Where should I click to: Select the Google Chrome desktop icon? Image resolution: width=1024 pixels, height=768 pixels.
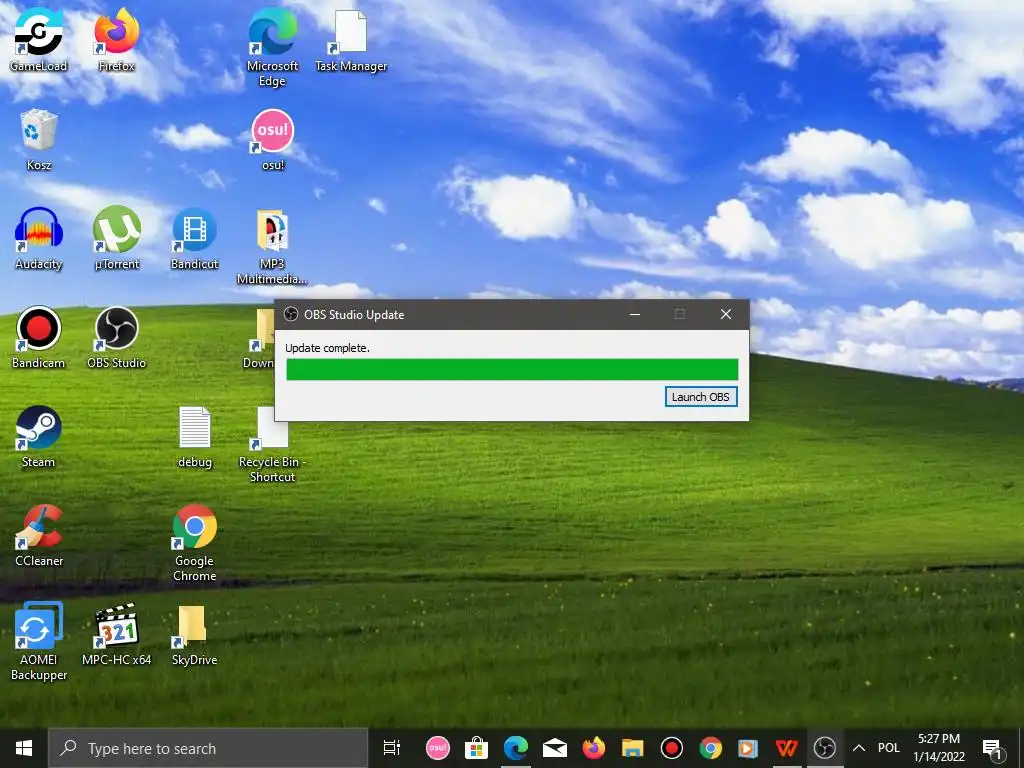[x=195, y=543]
